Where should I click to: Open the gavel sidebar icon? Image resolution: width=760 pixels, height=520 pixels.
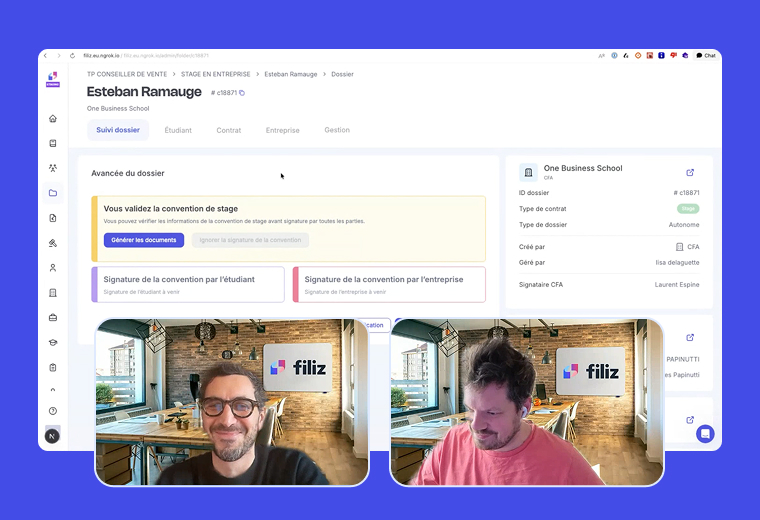coord(53,243)
